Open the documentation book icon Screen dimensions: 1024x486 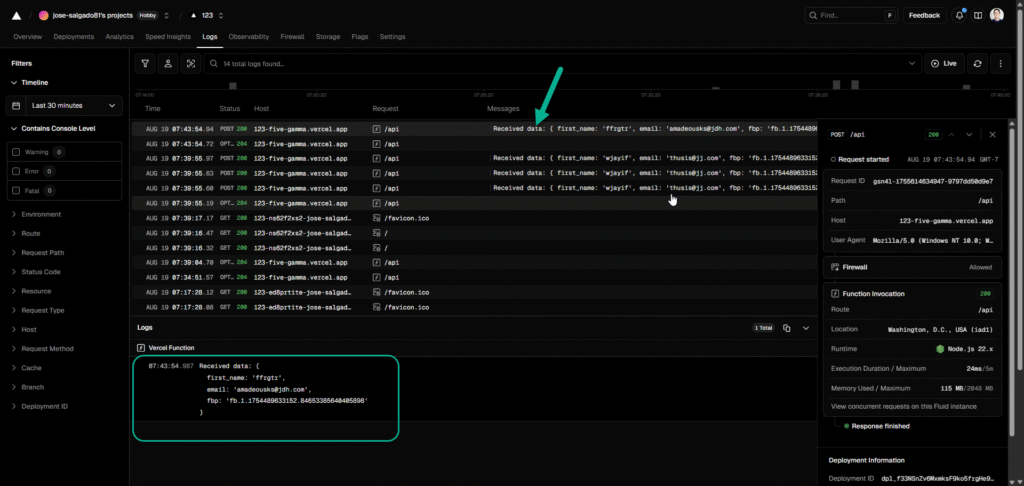tap(977, 15)
